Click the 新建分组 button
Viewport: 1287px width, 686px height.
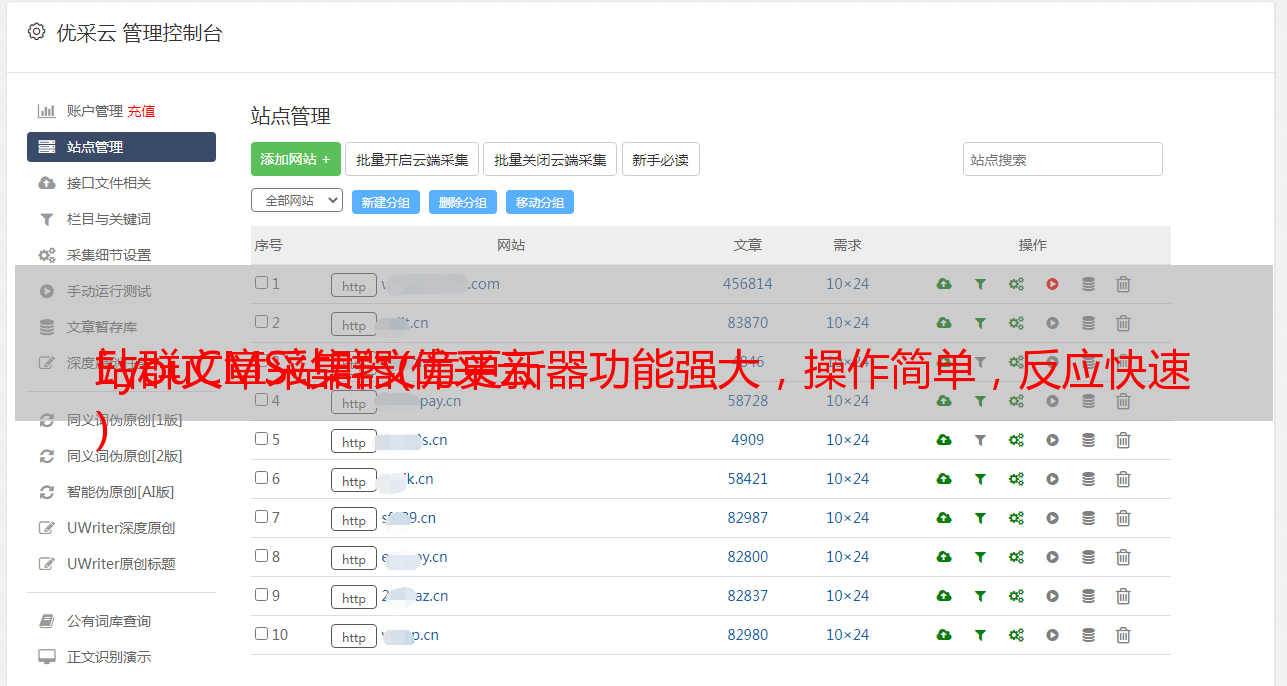click(386, 202)
